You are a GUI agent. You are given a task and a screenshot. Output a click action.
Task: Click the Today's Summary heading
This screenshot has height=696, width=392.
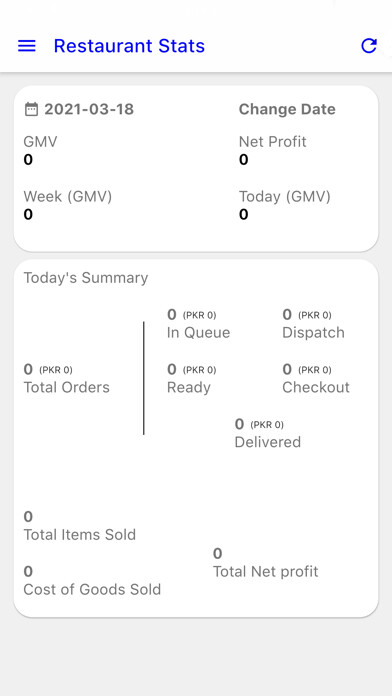pos(86,278)
